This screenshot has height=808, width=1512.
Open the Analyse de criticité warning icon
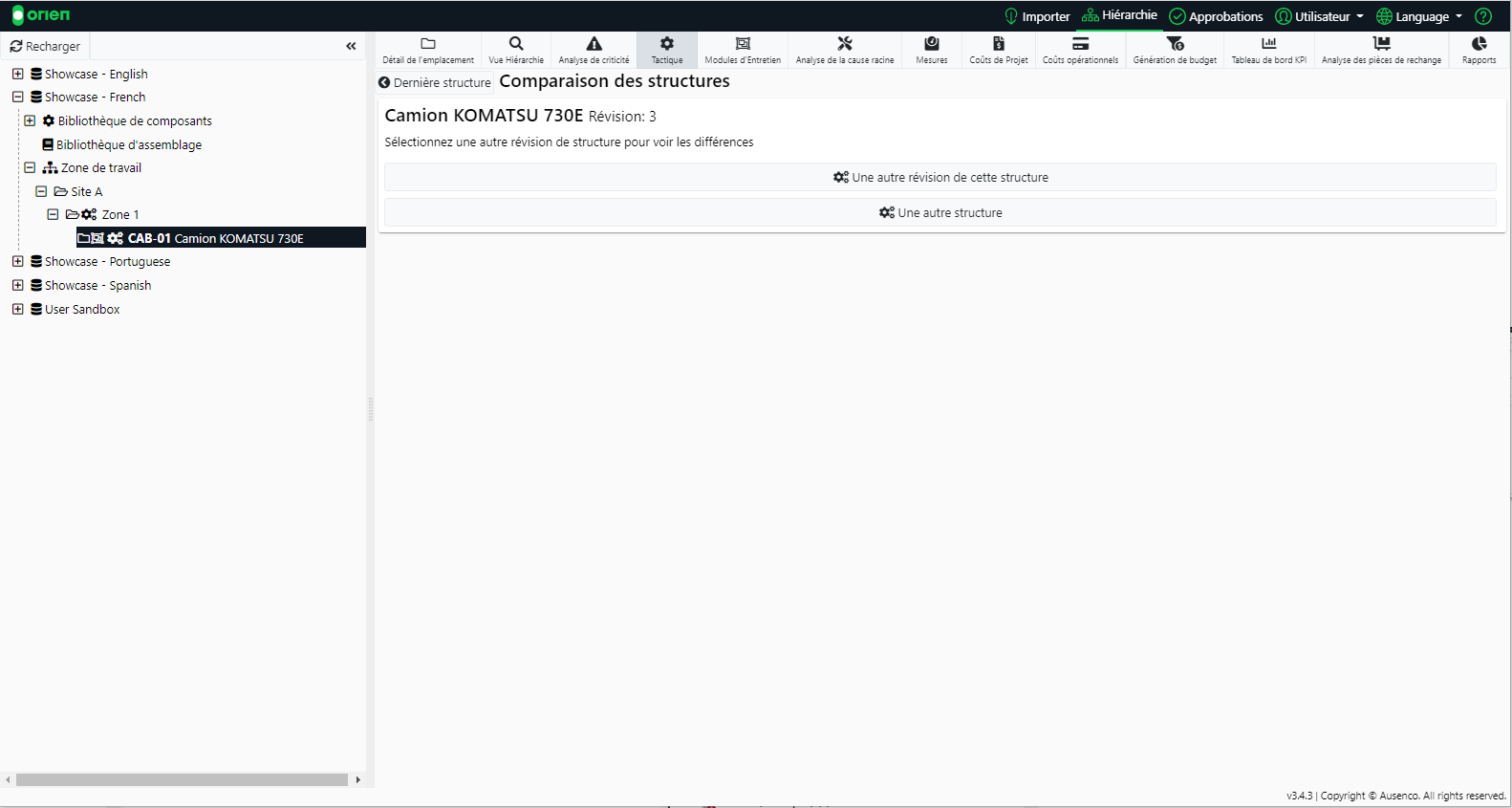594,44
